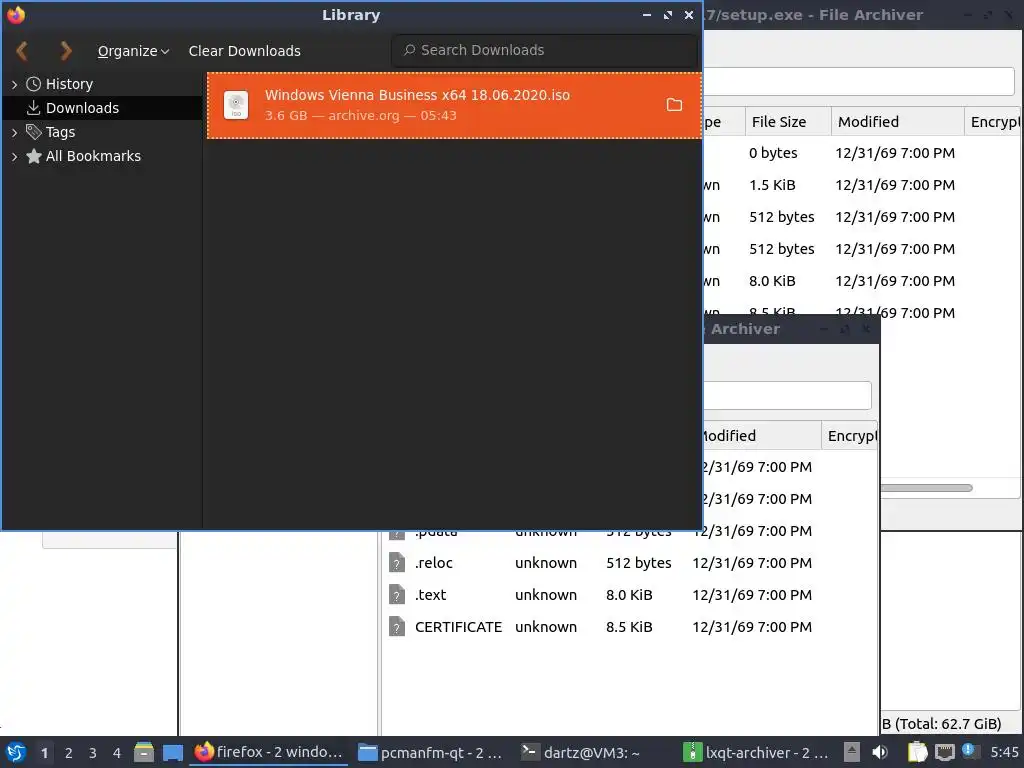
Task: Click the ISO file icon in downloads list
Action: point(236,105)
